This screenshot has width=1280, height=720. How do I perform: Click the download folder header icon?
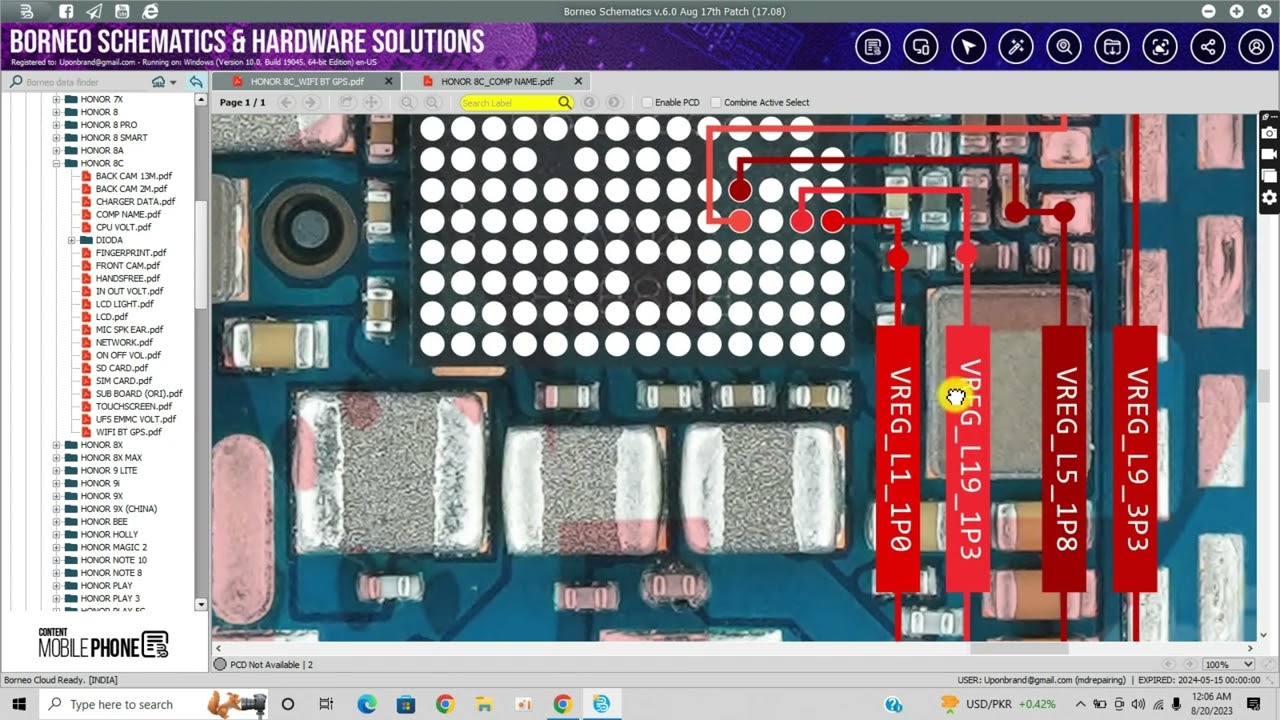pos(1112,47)
